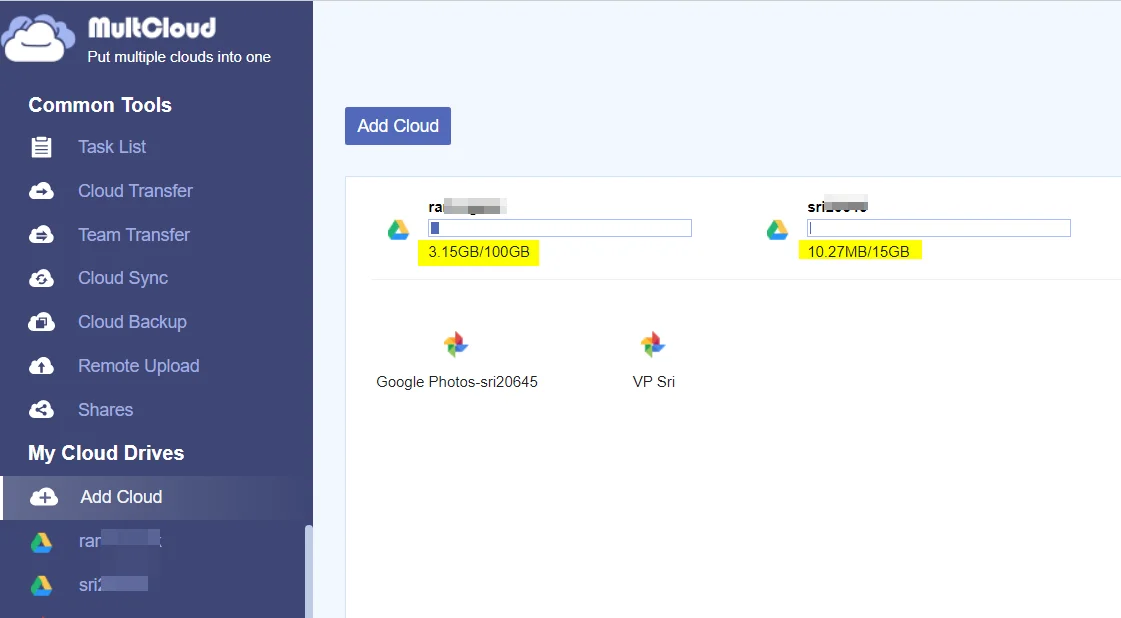Open the Cloud Backup tool
This screenshot has width=1121, height=618.
pyautogui.click(x=132, y=322)
